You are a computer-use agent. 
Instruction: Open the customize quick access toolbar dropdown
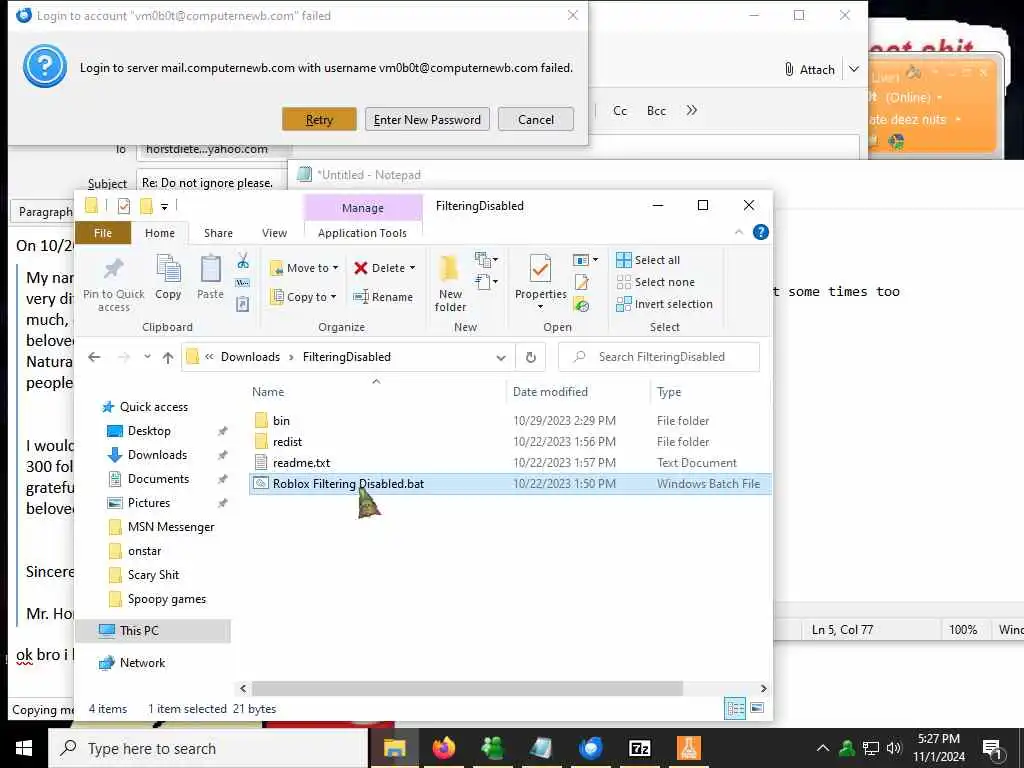click(165, 207)
